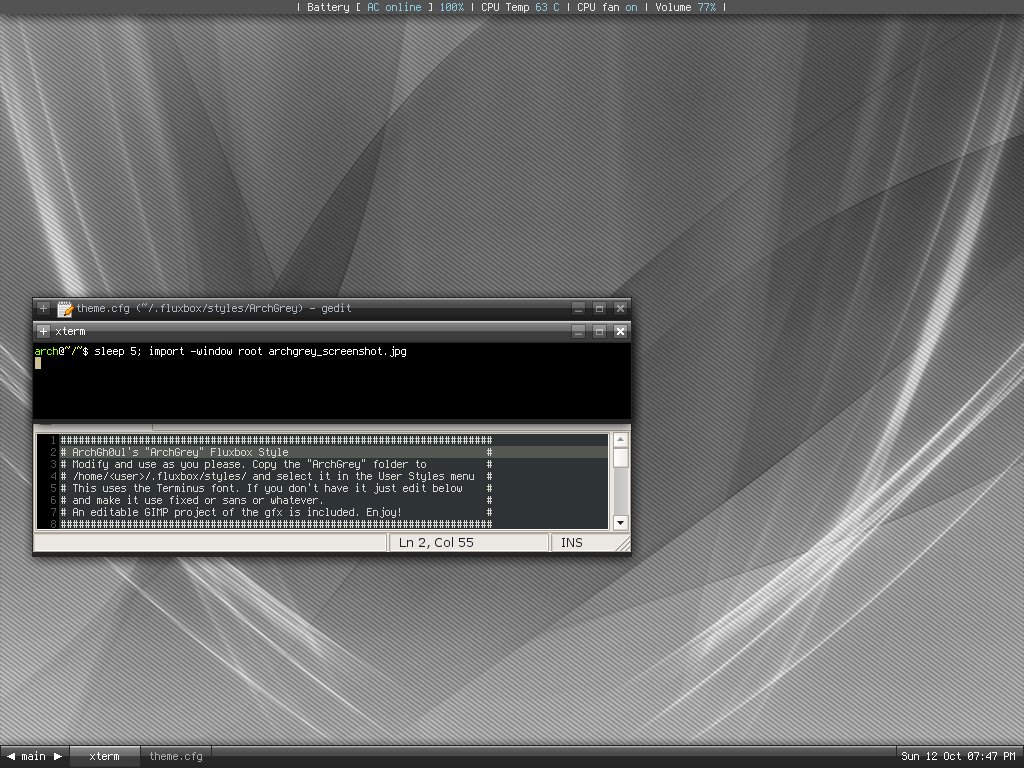Viewport: 1024px width, 768px height.
Task: Click the clock showing Sun 12 Oct
Action: tap(958, 756)
